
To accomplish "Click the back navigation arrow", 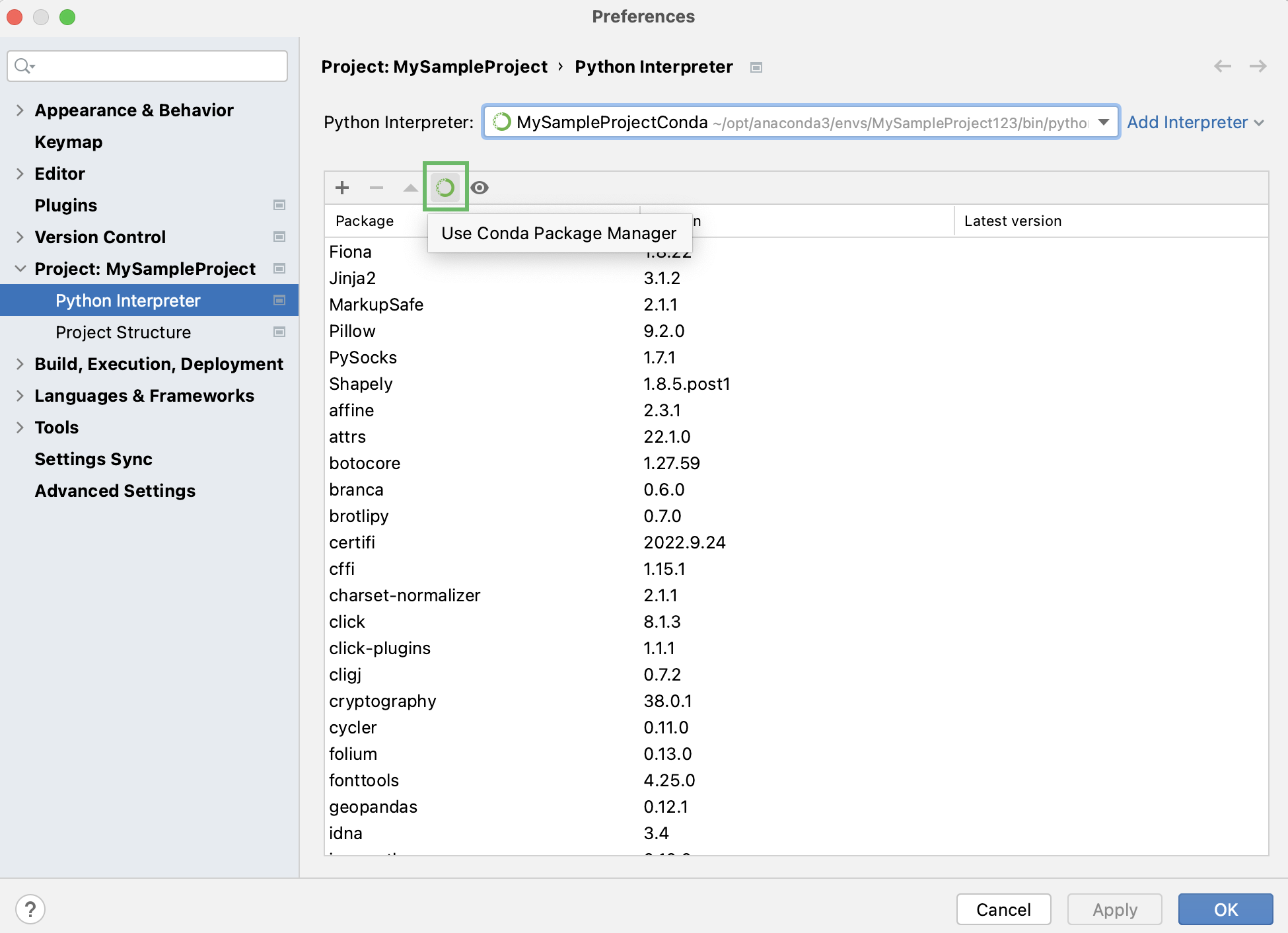I will pyautogui.click(x=1222, y=67).
